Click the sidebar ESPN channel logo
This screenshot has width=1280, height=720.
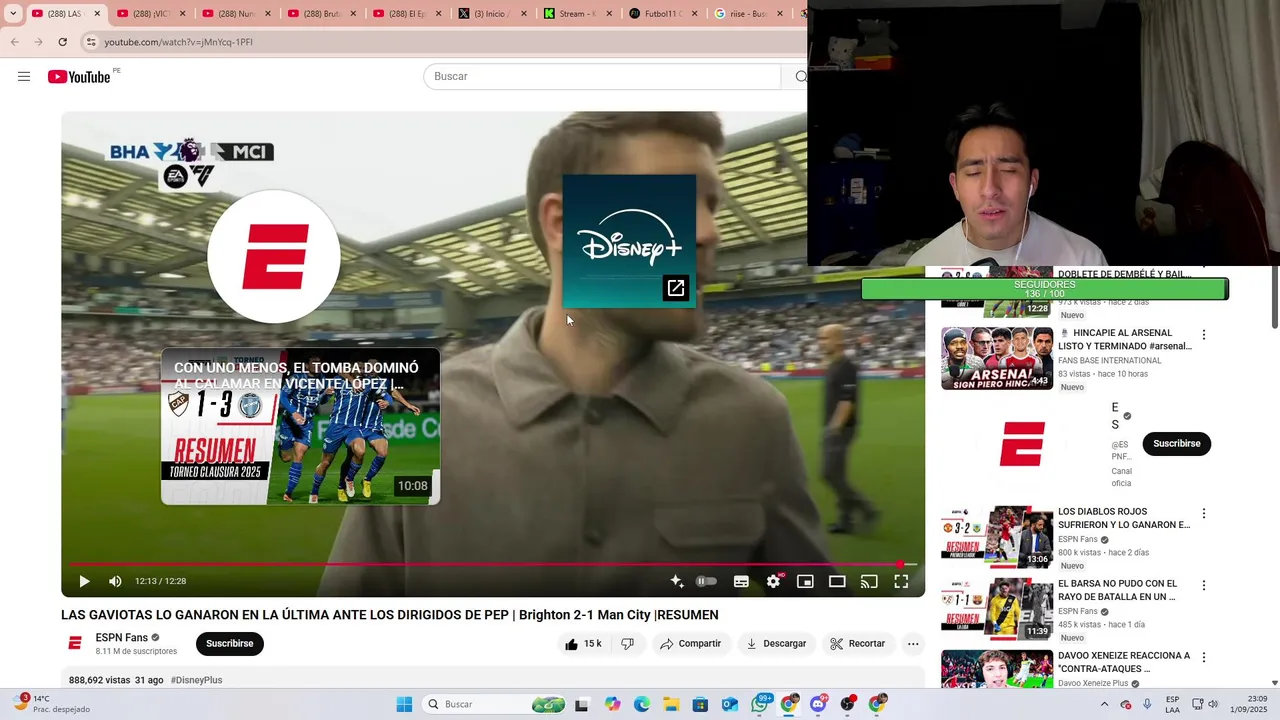click(1022, 444)
